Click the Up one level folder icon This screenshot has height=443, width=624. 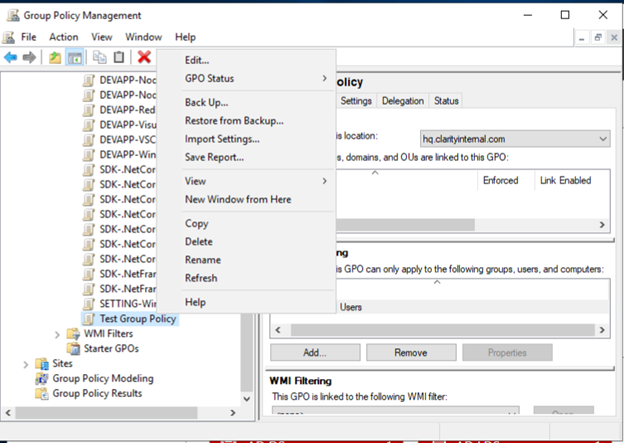coord(55,58)
